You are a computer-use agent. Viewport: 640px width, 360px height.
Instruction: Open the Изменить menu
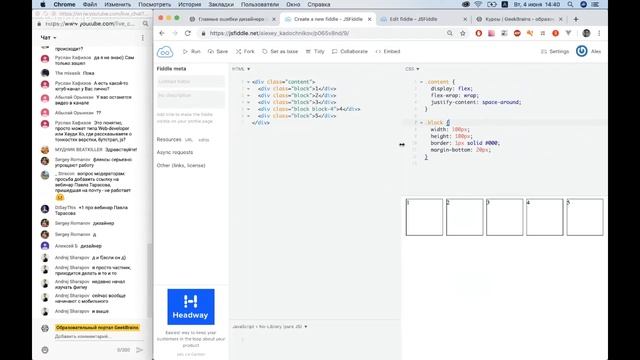118,4
